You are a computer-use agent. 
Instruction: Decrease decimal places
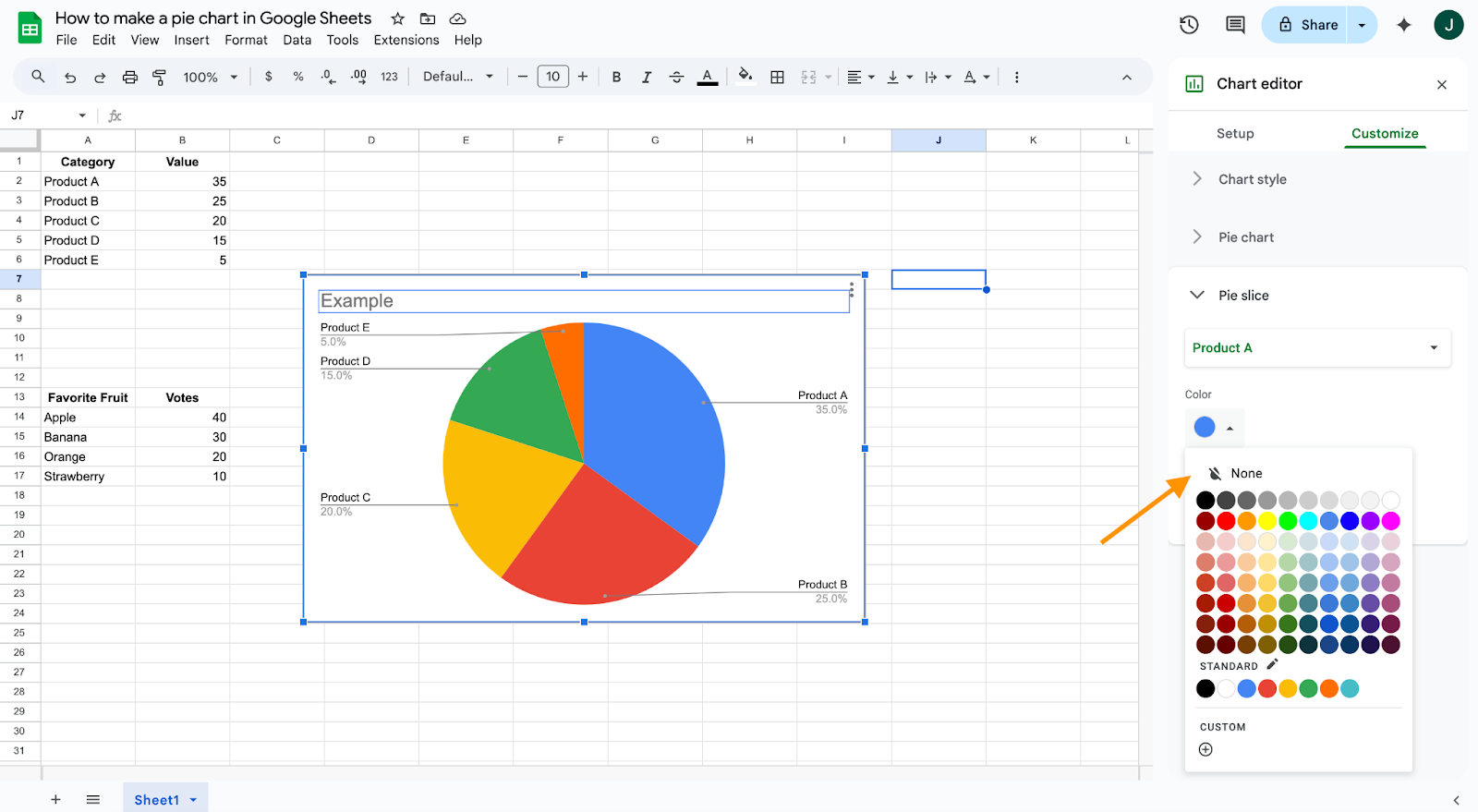click(328, 77)
